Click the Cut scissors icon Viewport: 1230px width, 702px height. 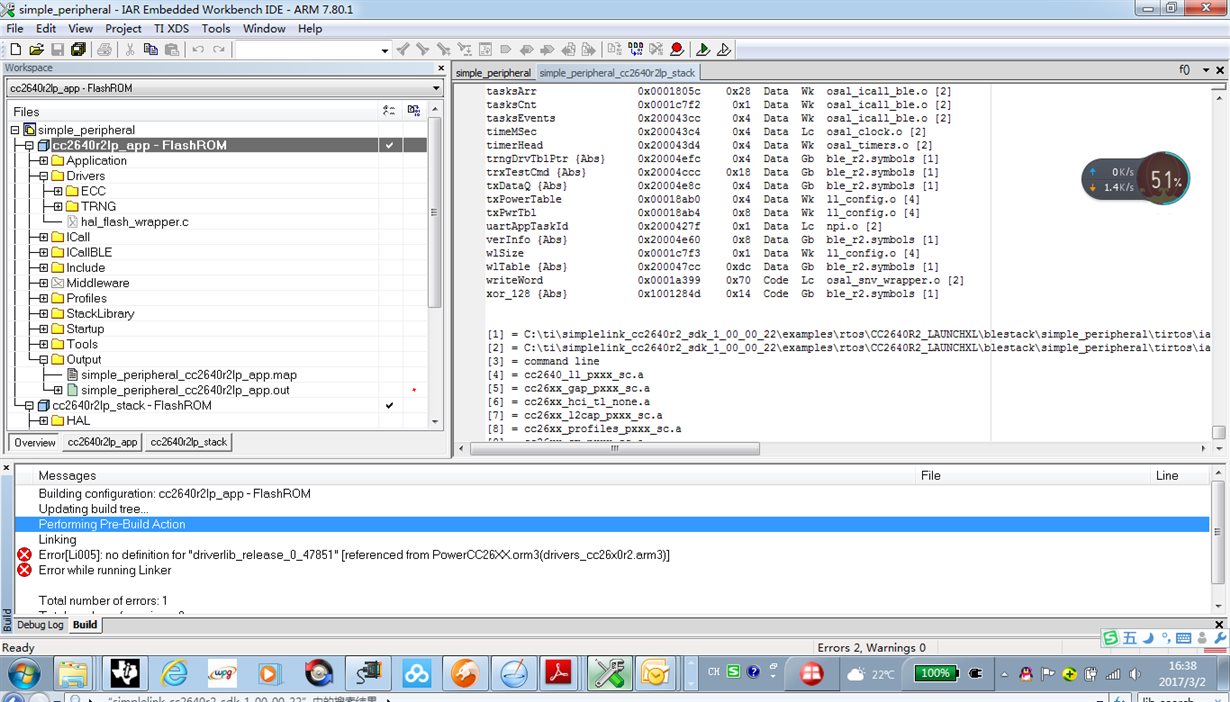point(130,49)
